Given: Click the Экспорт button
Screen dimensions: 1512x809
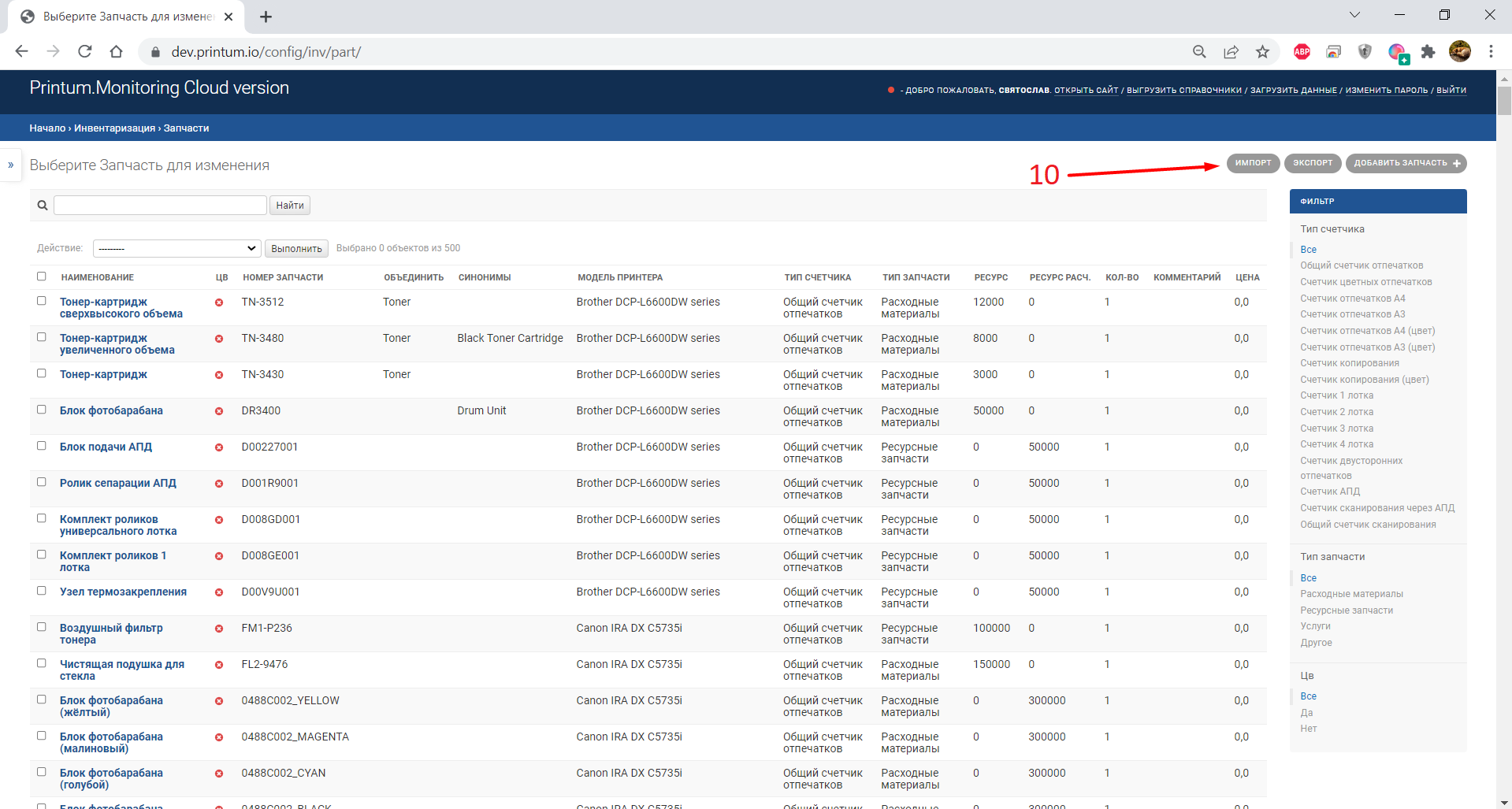Looking at the screenshot, I should pos(1313,163).
